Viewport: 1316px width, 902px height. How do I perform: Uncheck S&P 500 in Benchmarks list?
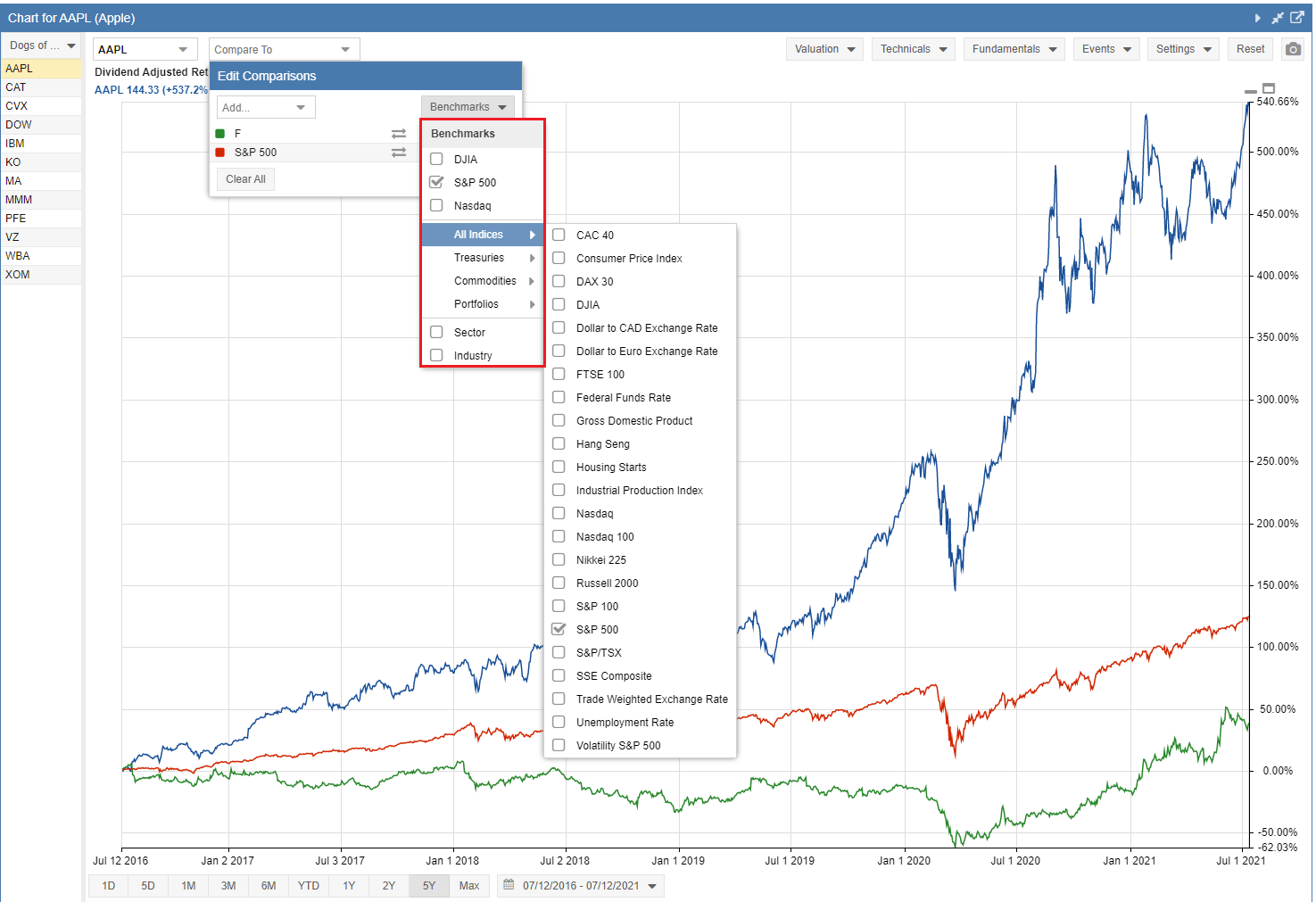(436, 182)
